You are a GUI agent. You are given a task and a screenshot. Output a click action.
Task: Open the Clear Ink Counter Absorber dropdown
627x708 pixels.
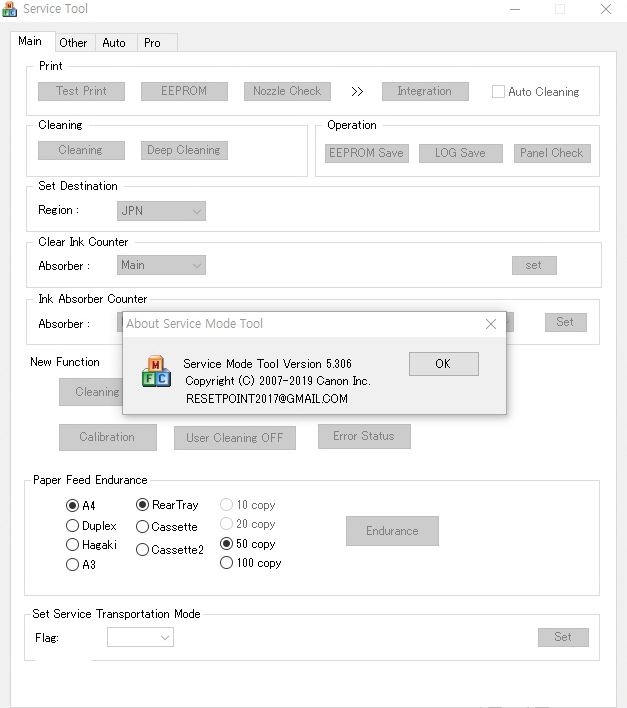162,265
